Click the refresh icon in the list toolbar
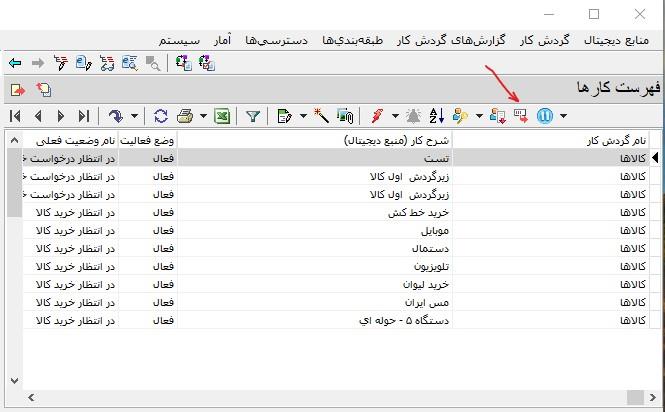The height and width of the screenshot is (412, 665). click(161, 116)
